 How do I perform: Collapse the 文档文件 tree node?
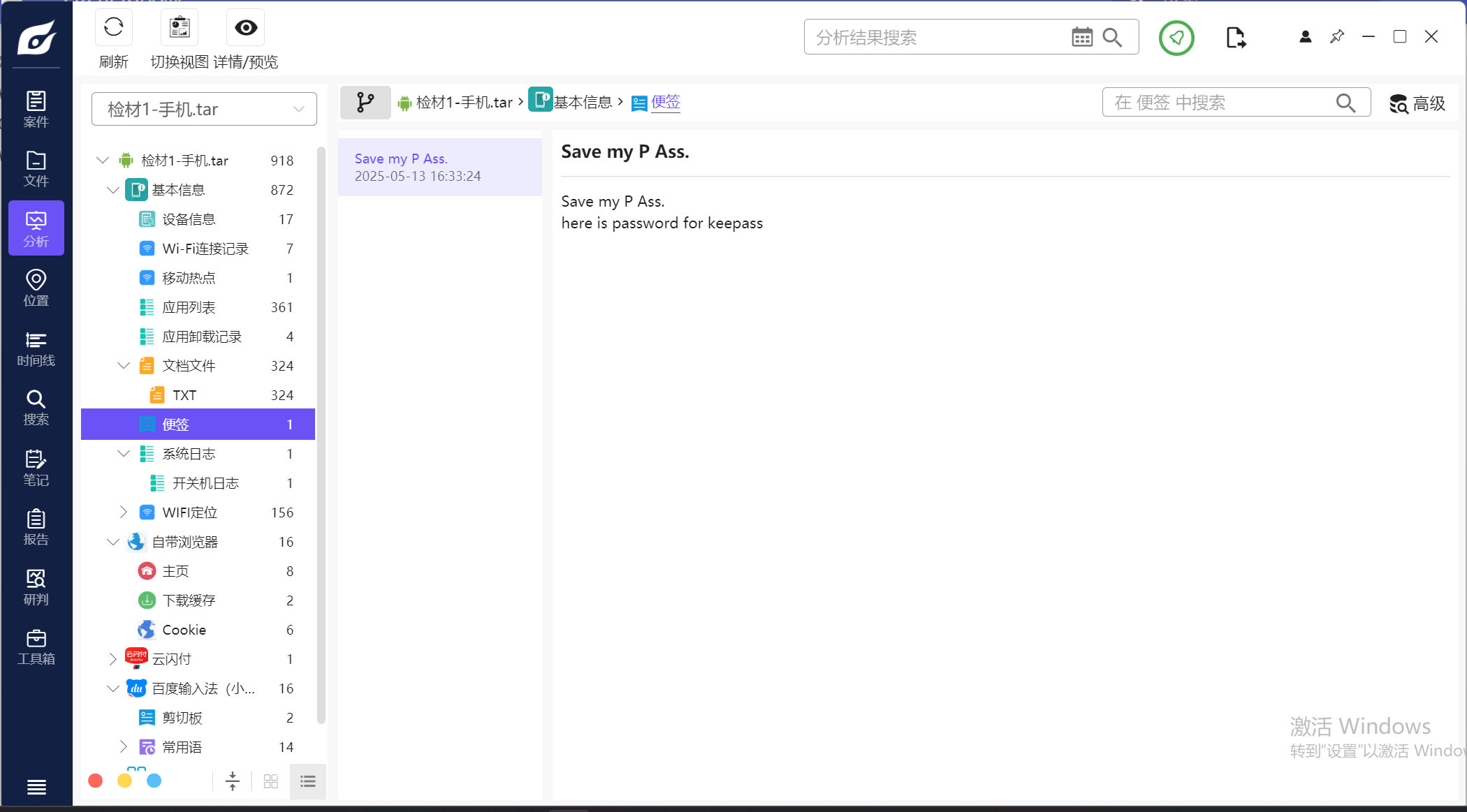124,365
